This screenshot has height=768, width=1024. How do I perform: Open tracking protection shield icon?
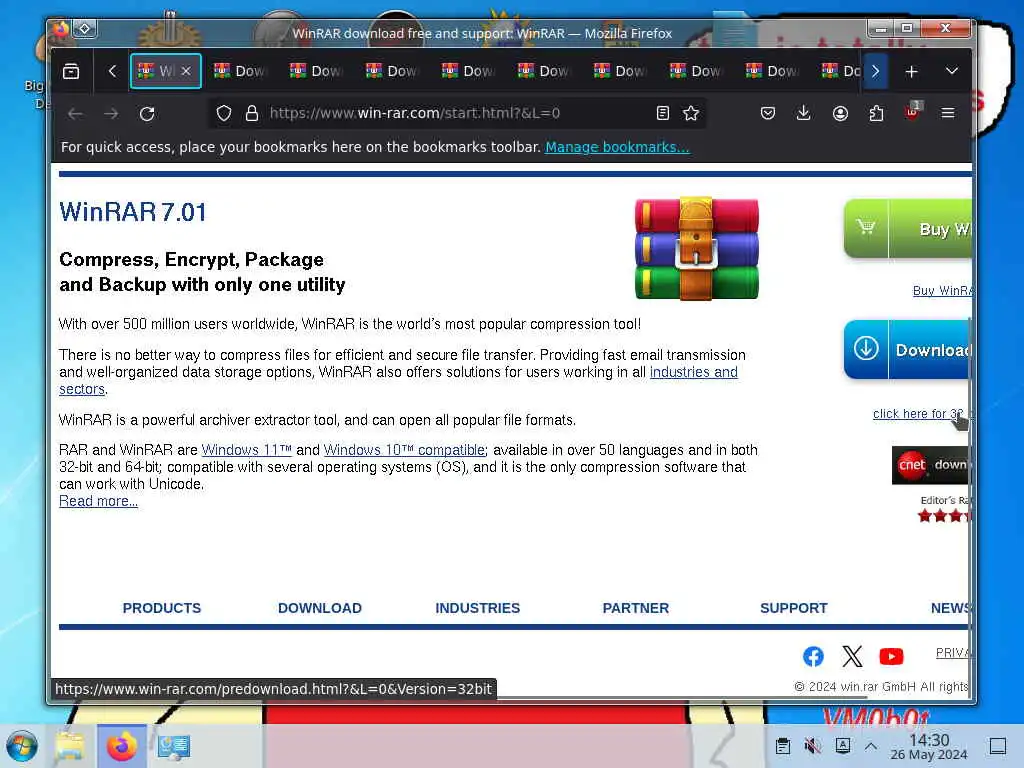pyautogui.click(x=224, y=113)
